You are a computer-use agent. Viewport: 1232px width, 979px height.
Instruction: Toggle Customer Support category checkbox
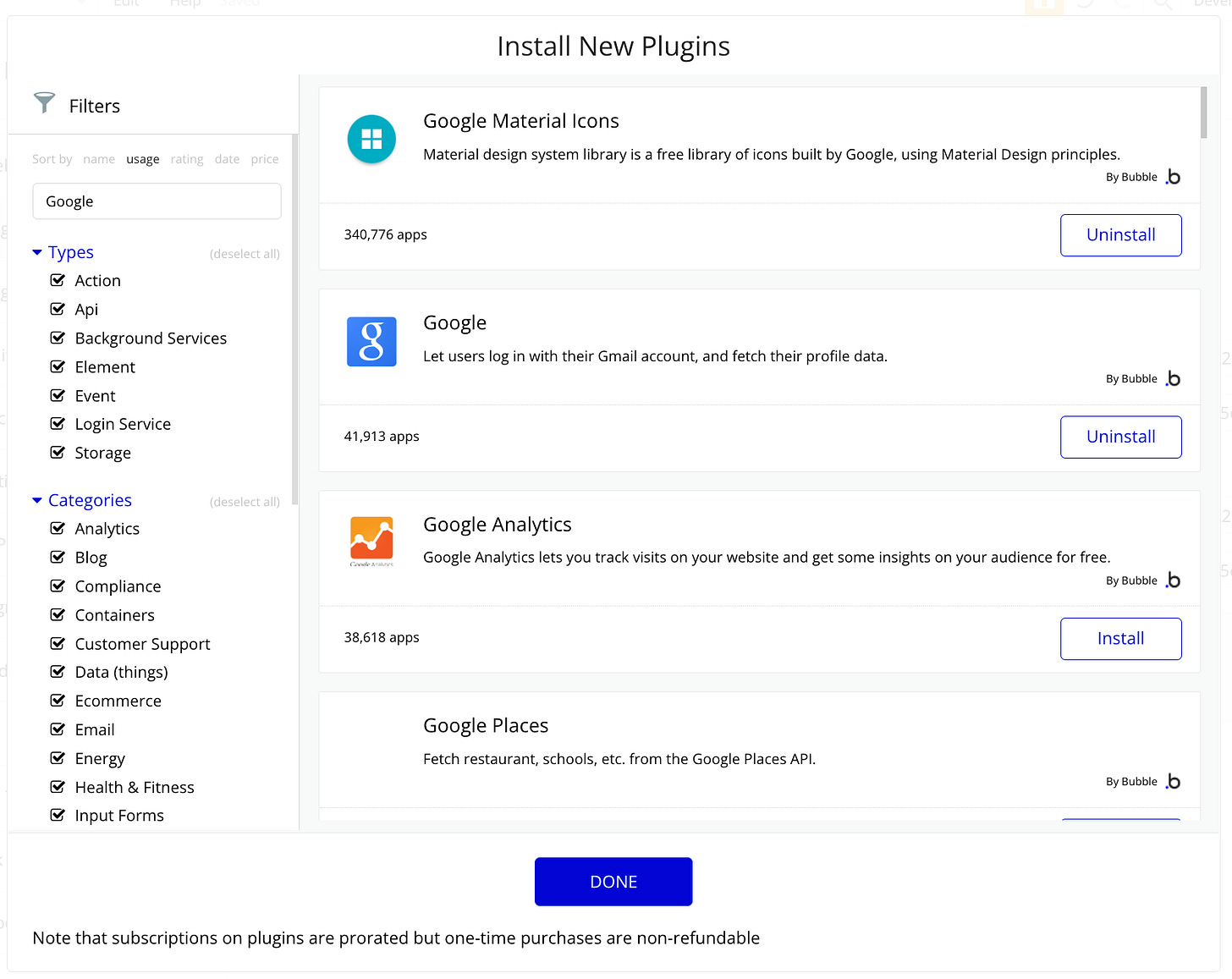click(x=58, y=643)
